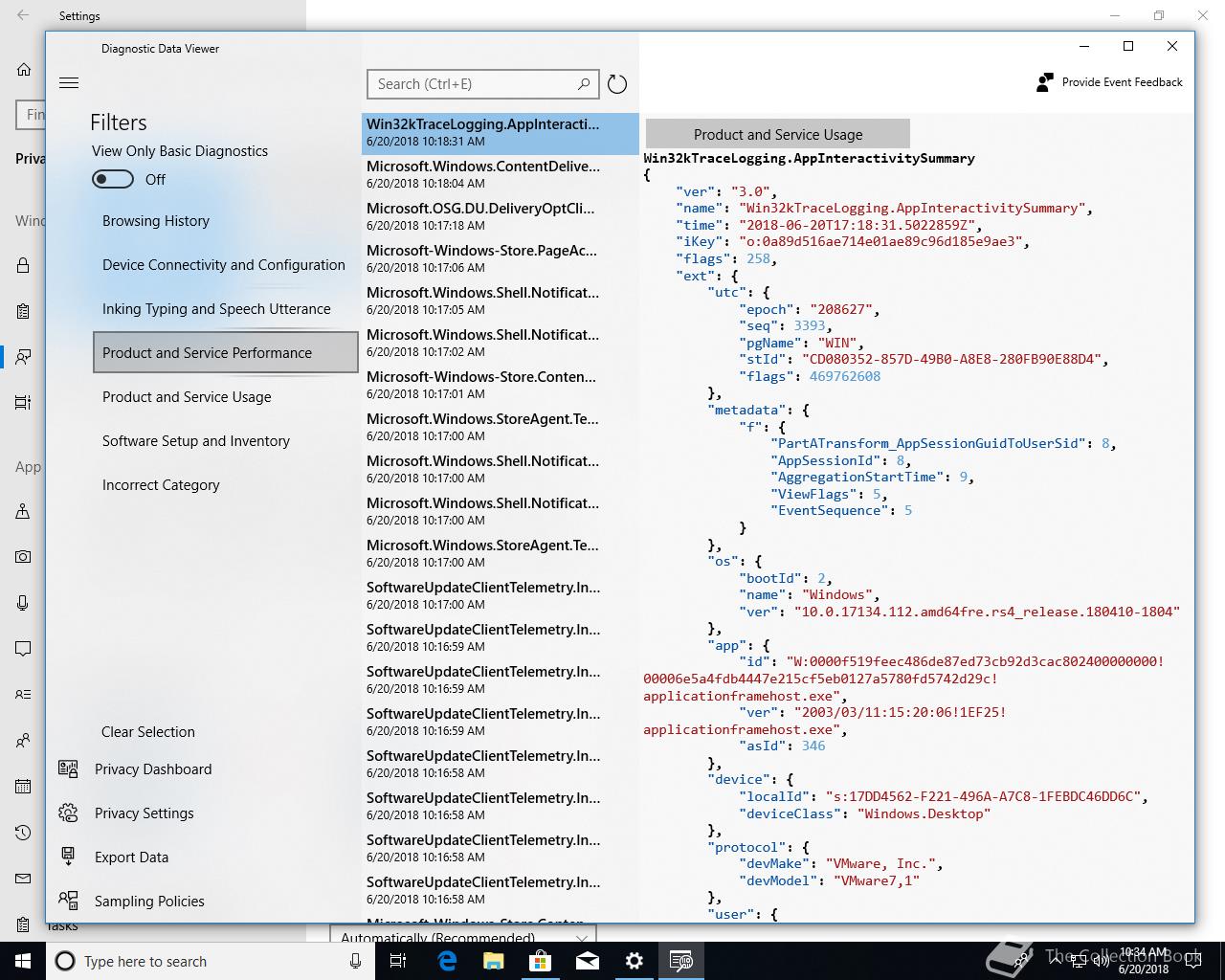Open File Explorer from the taskbar
Viewport: 1225px width, 980px height.
(494, 961)
